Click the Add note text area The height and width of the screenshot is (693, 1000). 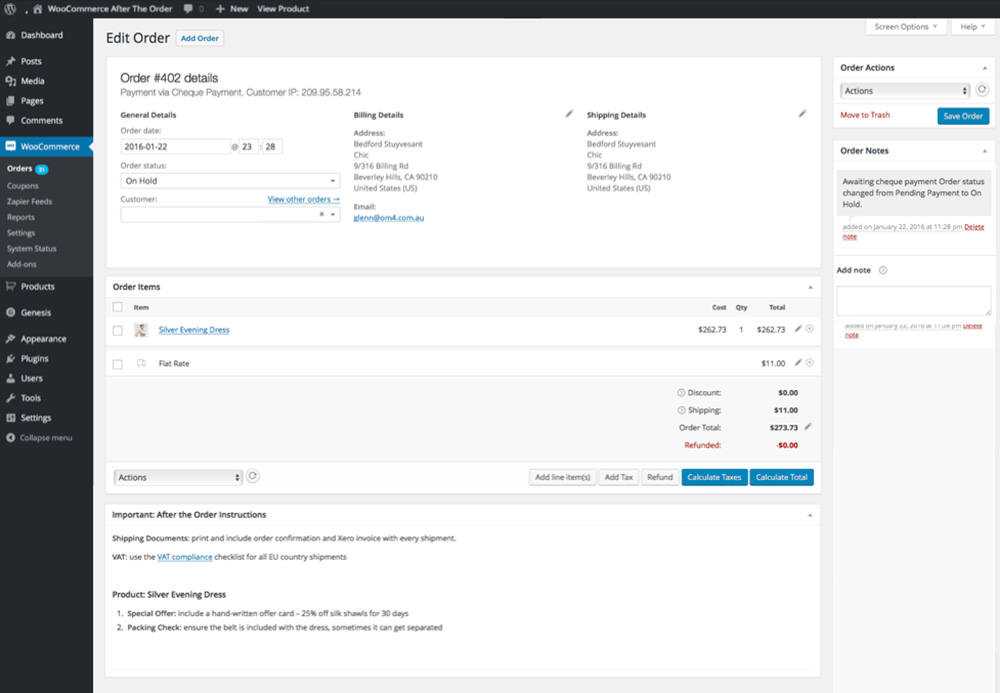tap(914, 300)
